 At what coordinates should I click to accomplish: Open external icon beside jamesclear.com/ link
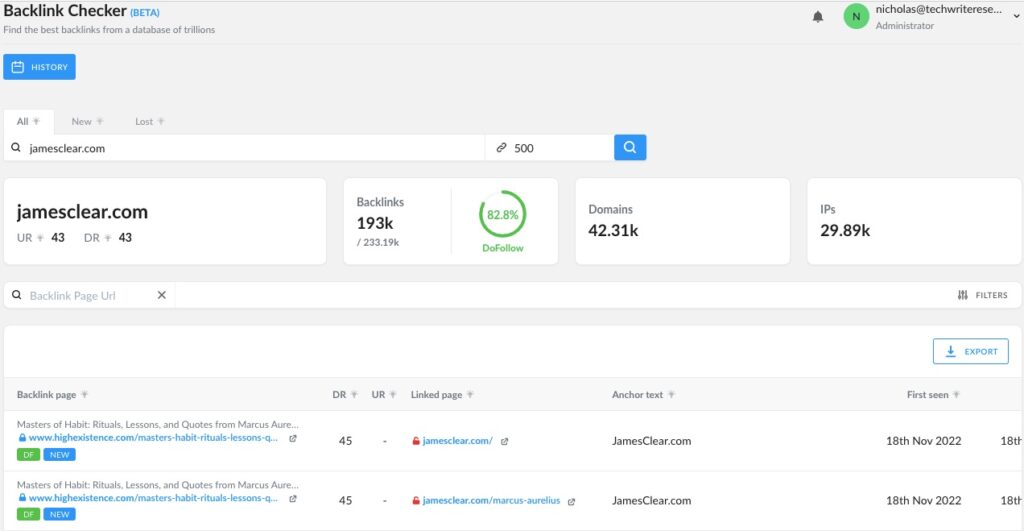pos(504,442)
